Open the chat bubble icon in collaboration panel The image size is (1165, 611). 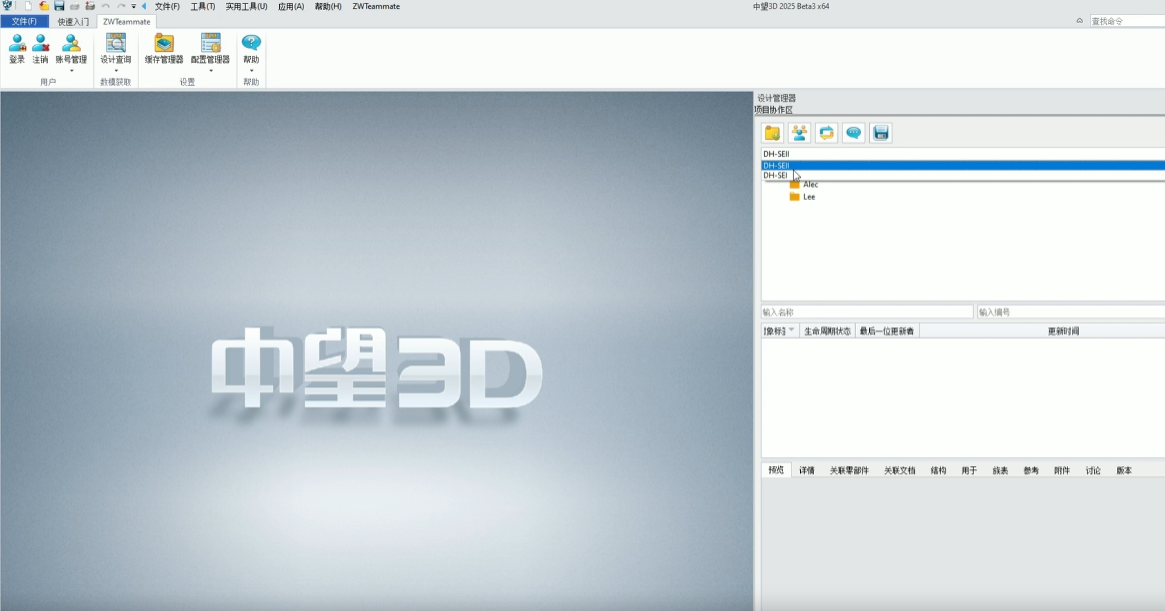click(x=854, y=132)
